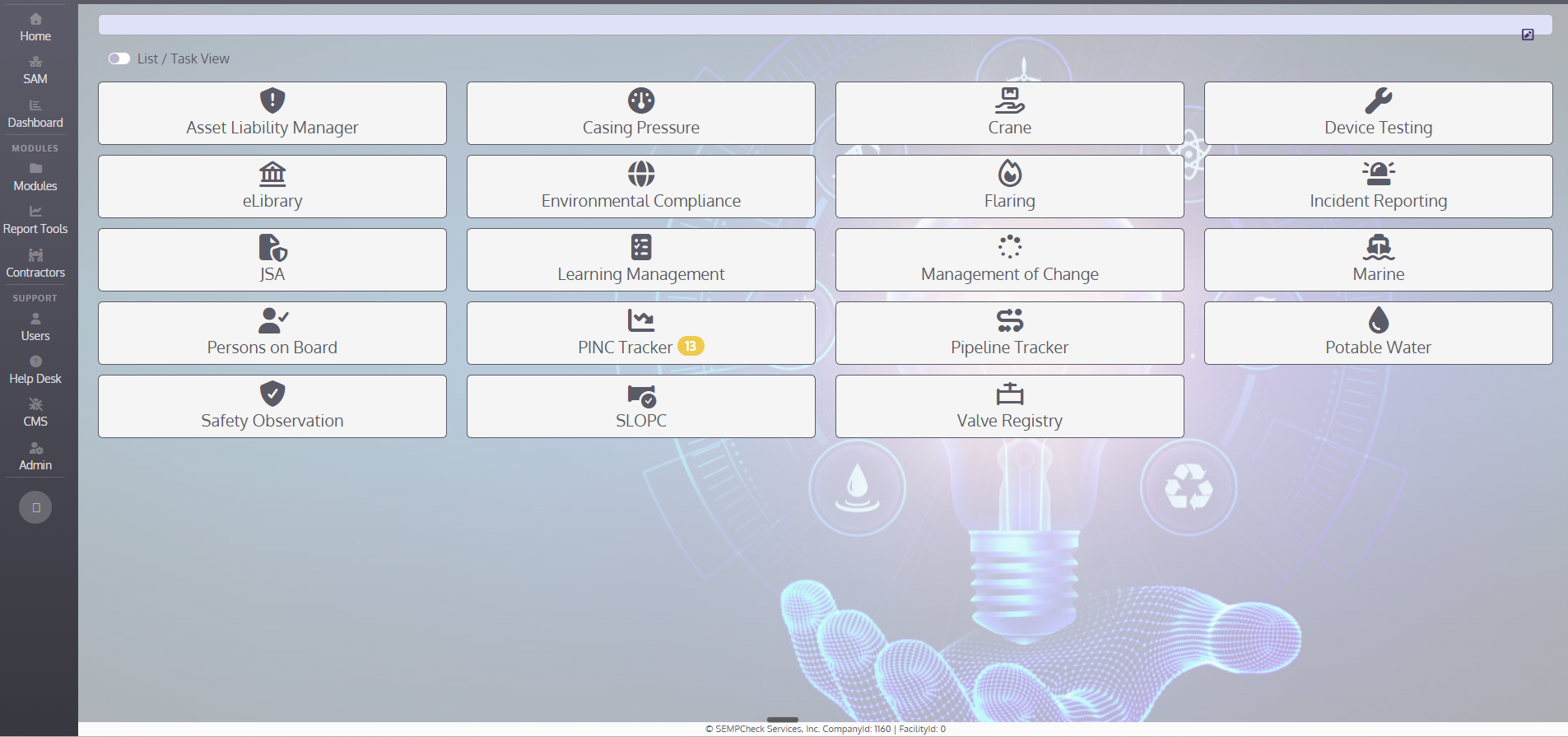Screen dimensions: 1568x737
Task: Click the expand icon at top right
Action: coord(1528,35)
